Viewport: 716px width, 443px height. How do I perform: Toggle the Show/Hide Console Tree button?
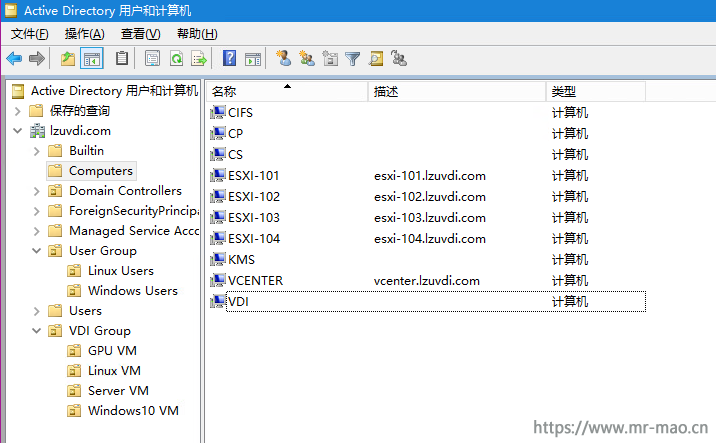92,58
